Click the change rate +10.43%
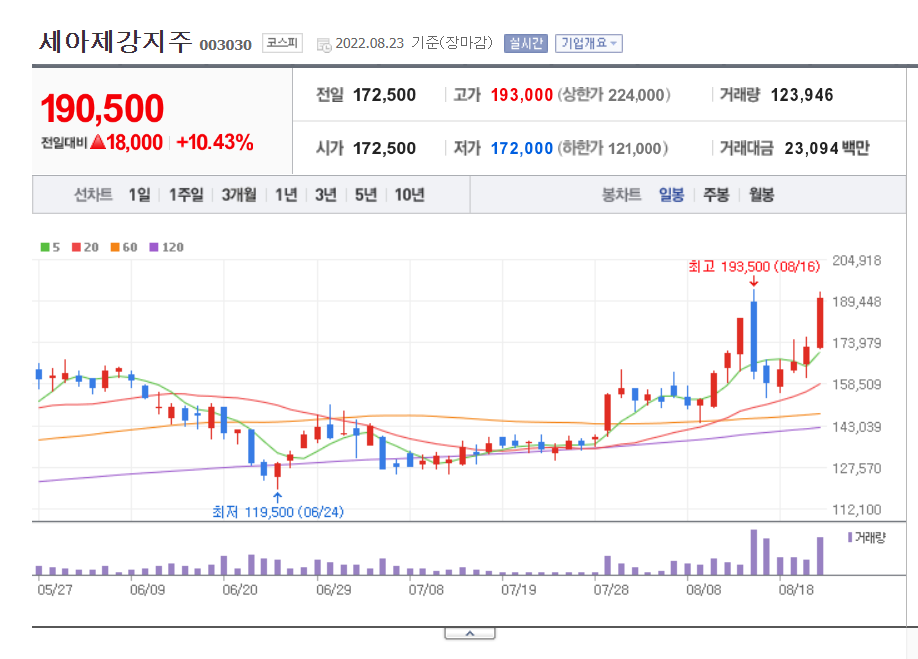The image size is (918, 659). coord(215,142)
